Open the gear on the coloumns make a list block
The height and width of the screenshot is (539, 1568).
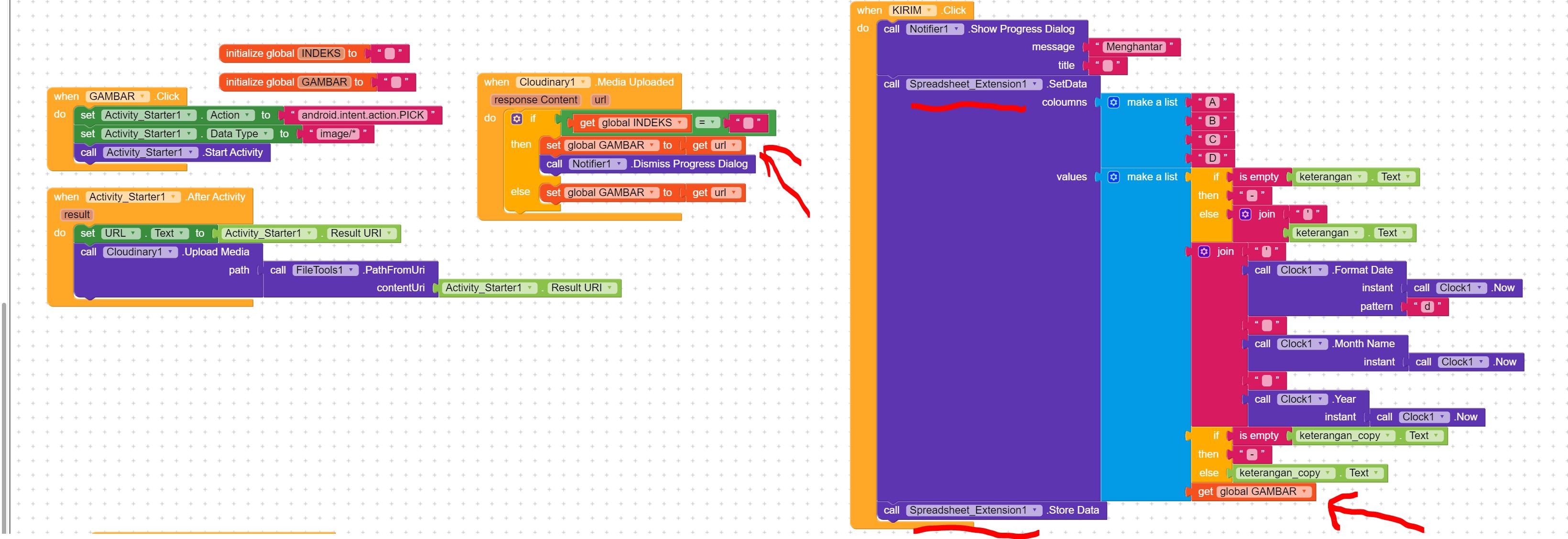pos(1113,102)
